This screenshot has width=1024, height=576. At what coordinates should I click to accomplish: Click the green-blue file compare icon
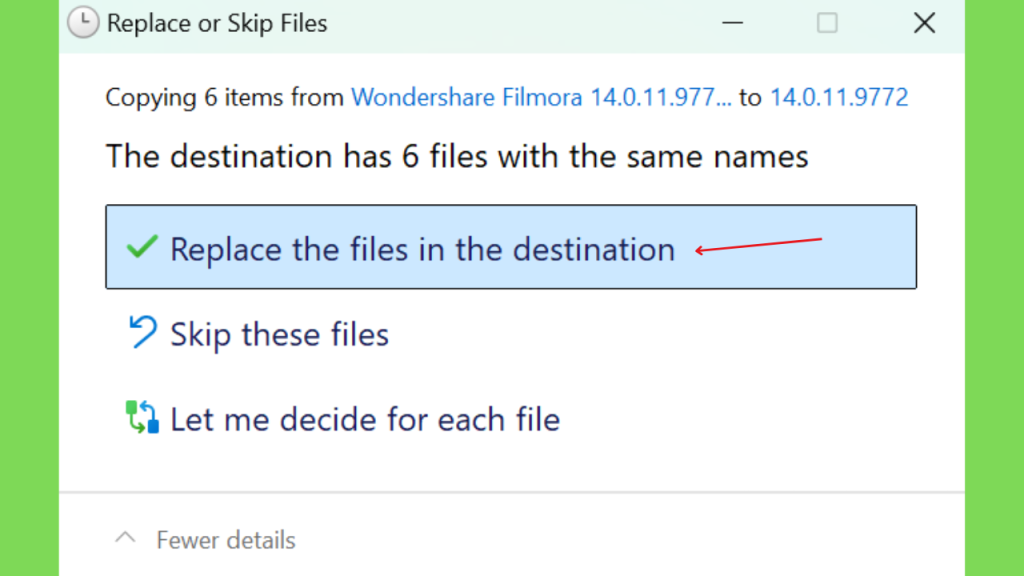pos(142,417)
